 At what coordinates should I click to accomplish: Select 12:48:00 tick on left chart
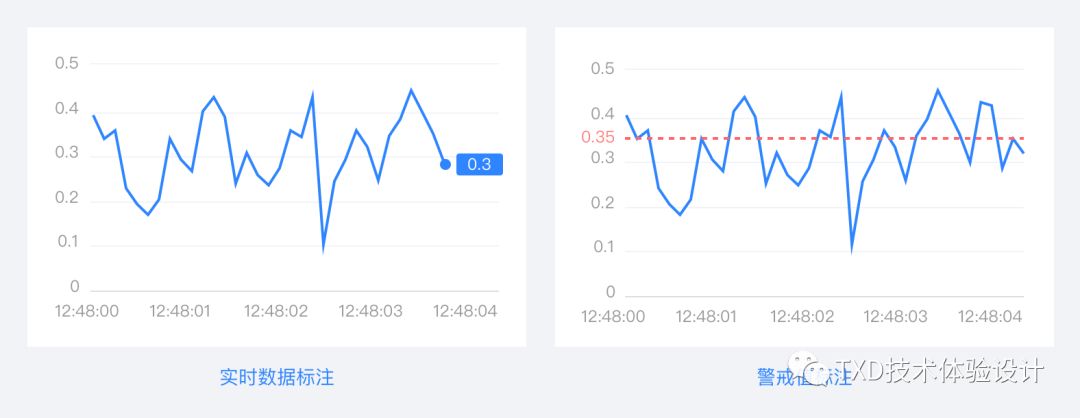tap(87, 311)
